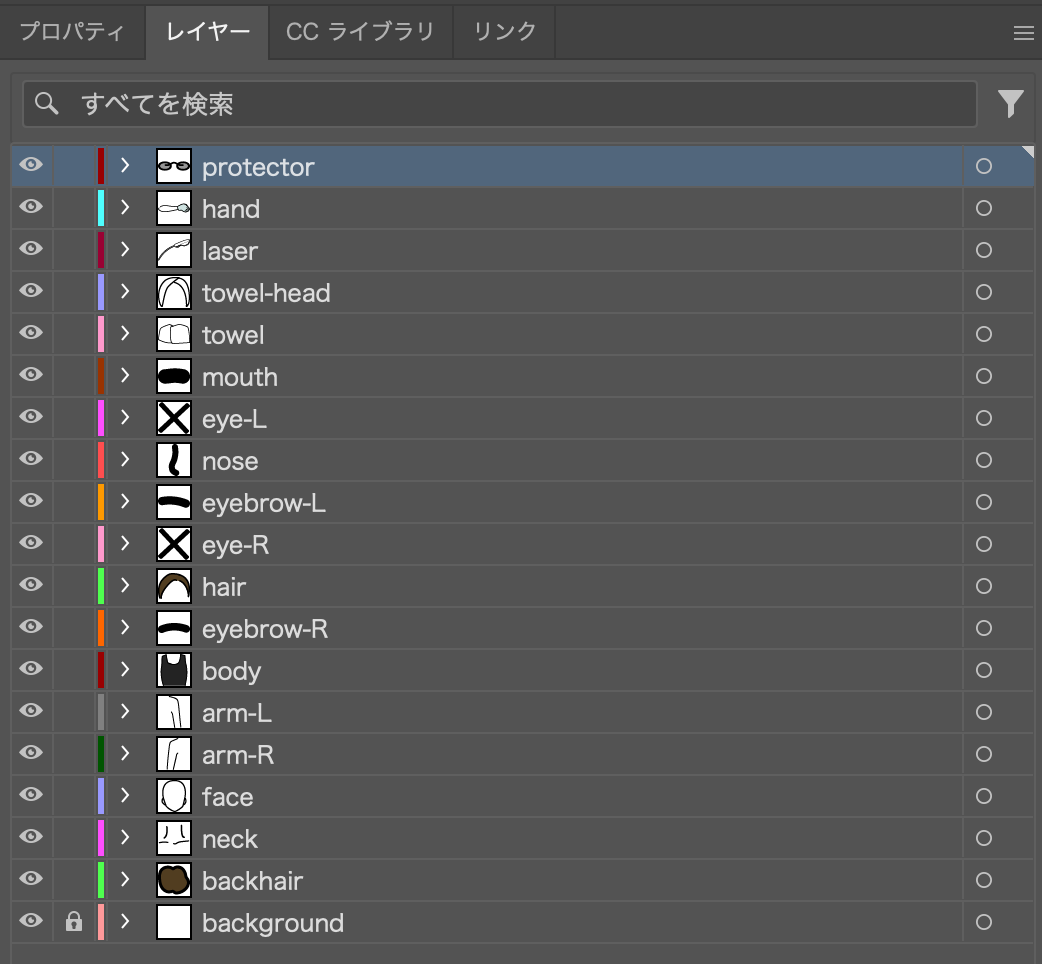Click the target circle for hair layer
The image size is (1042, 964).
pyautogui.click(x=984, y=587)
